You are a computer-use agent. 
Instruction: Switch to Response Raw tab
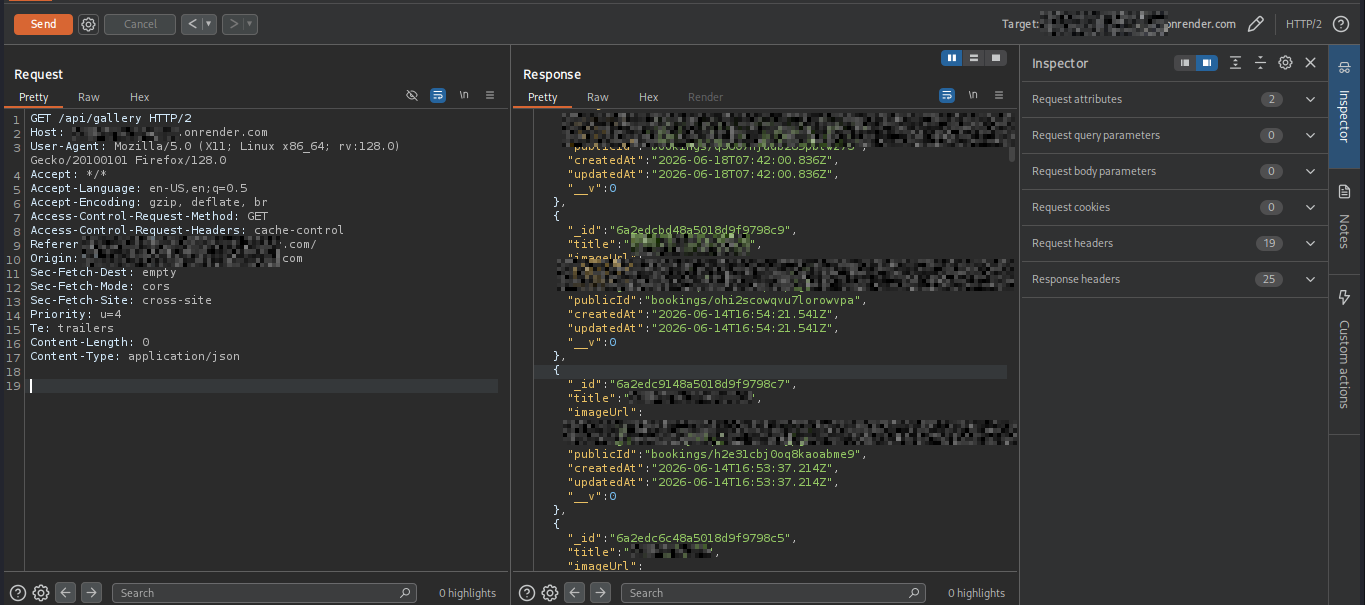[x=598, y=97]
